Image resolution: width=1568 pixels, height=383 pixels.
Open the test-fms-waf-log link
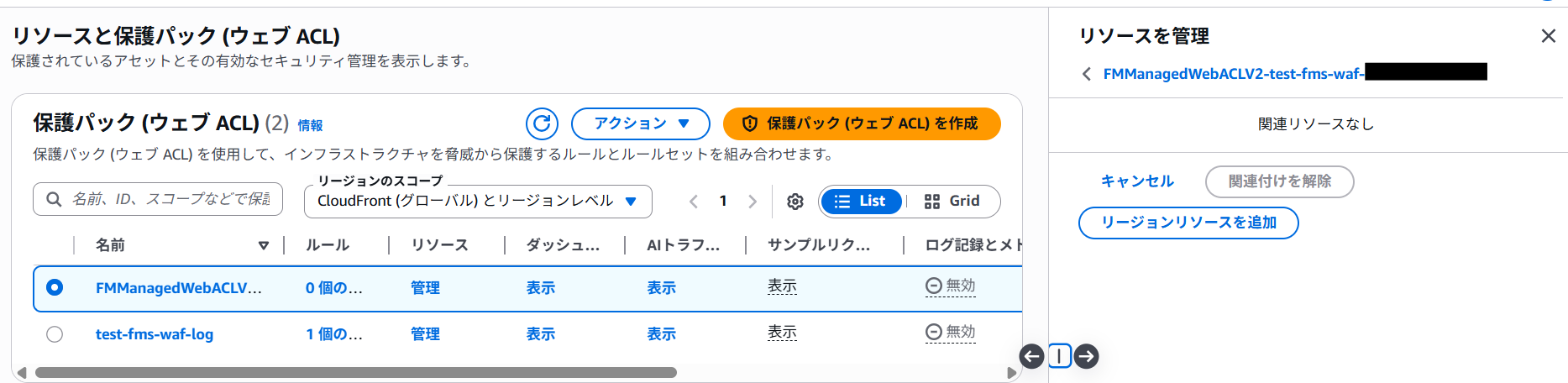coord(155,334)
